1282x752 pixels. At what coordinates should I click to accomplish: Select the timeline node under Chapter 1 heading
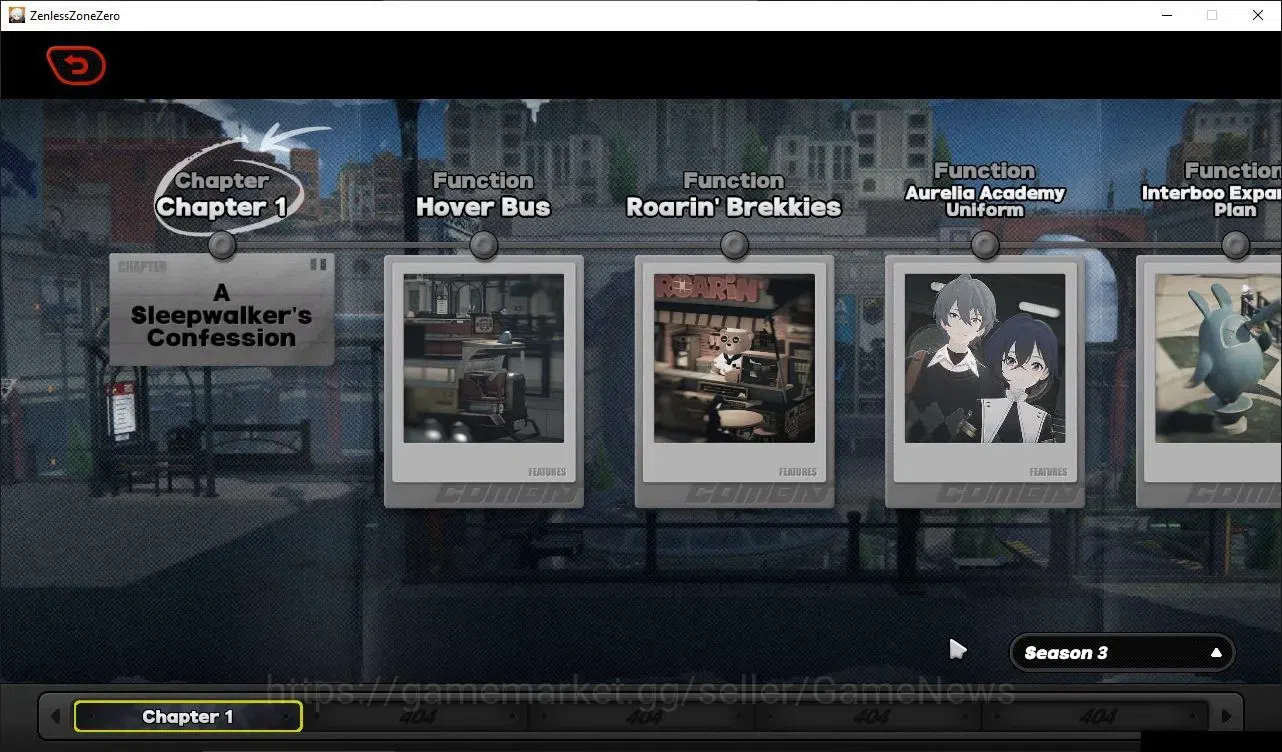222,245
